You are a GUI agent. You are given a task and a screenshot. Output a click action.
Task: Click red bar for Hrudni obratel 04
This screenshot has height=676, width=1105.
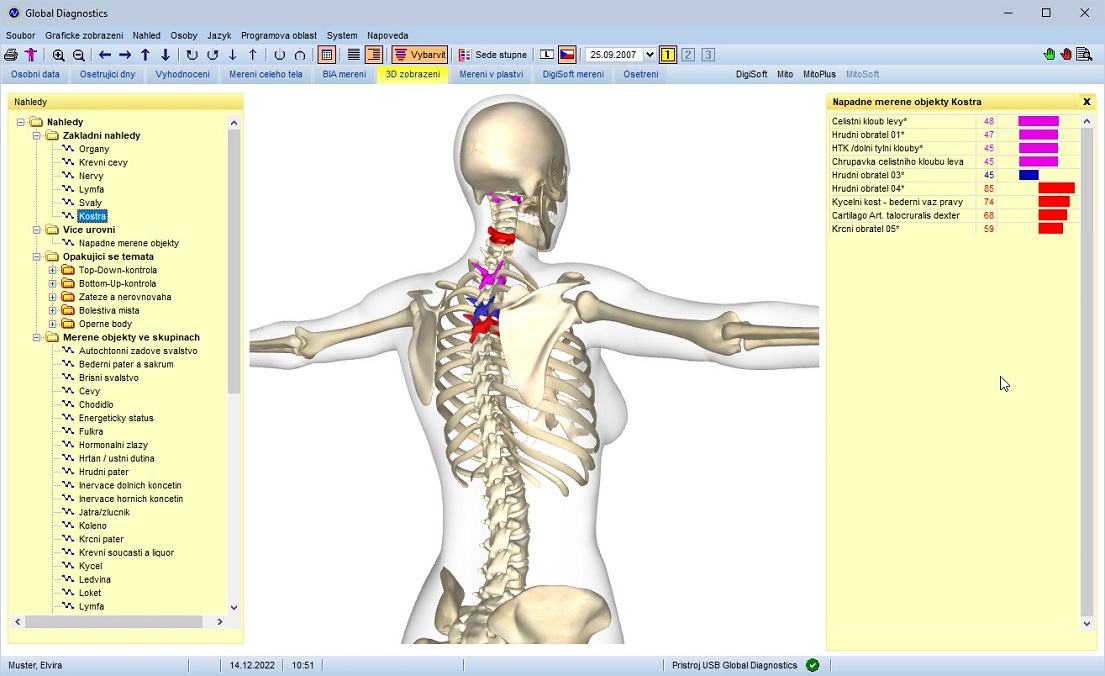[x=1056, y=188]
